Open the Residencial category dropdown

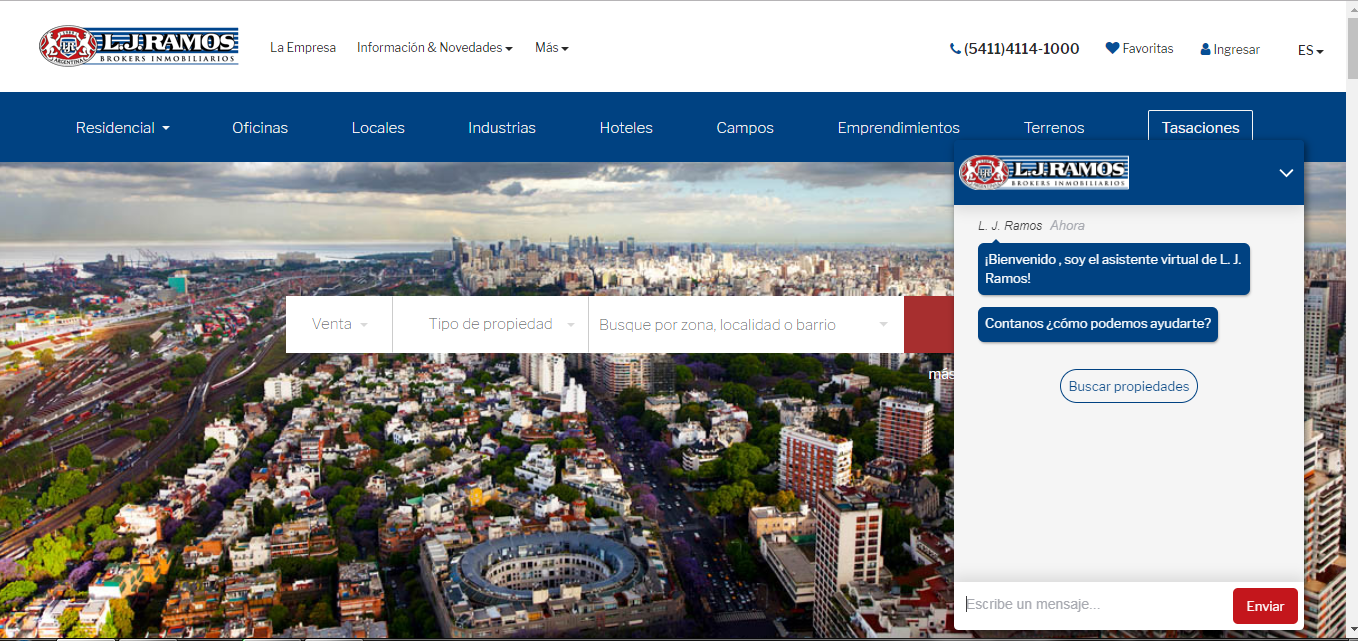[122, 128]
